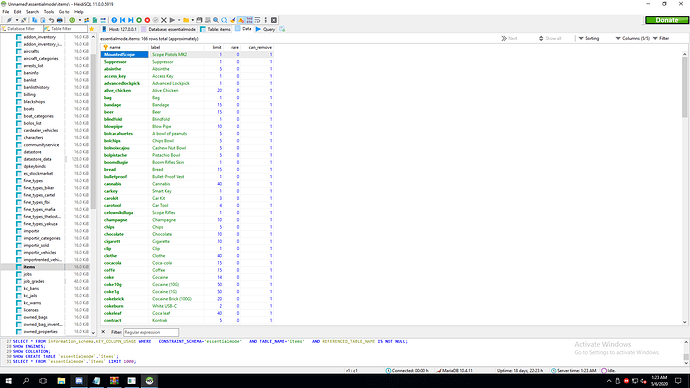The image size is (690, 388).
Task: Select the characters table in tree
Action: tap(33, 138)
